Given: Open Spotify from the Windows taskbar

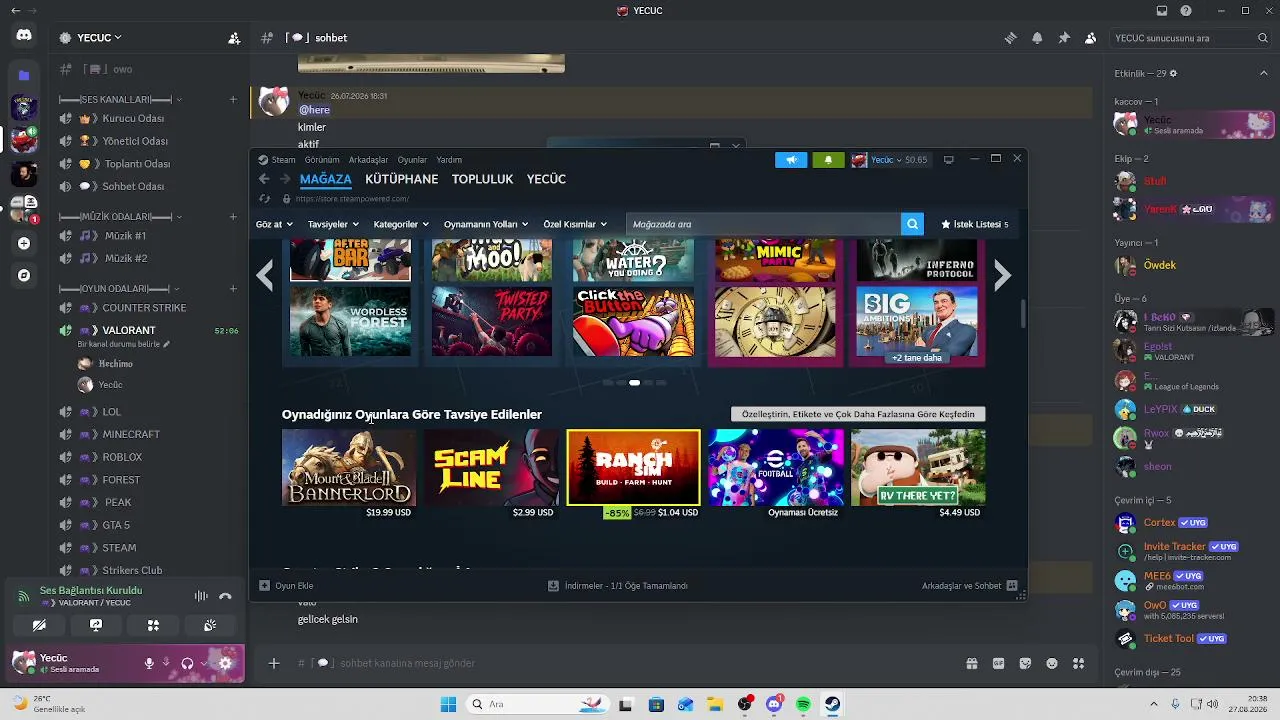Looking at the screenshot, I should pyautogui.click(x=804, y=704).
